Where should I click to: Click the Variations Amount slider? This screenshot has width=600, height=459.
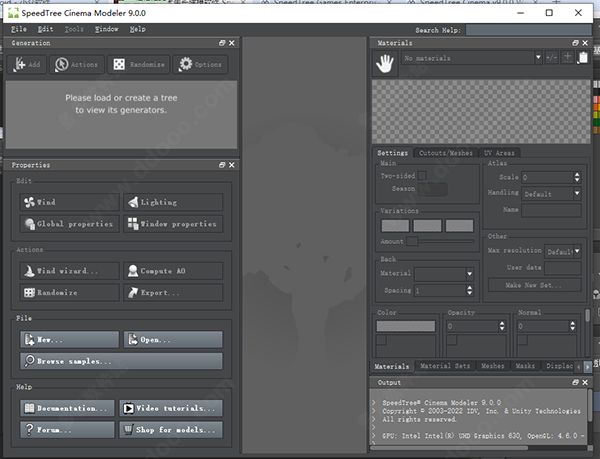tap(440, 241)
